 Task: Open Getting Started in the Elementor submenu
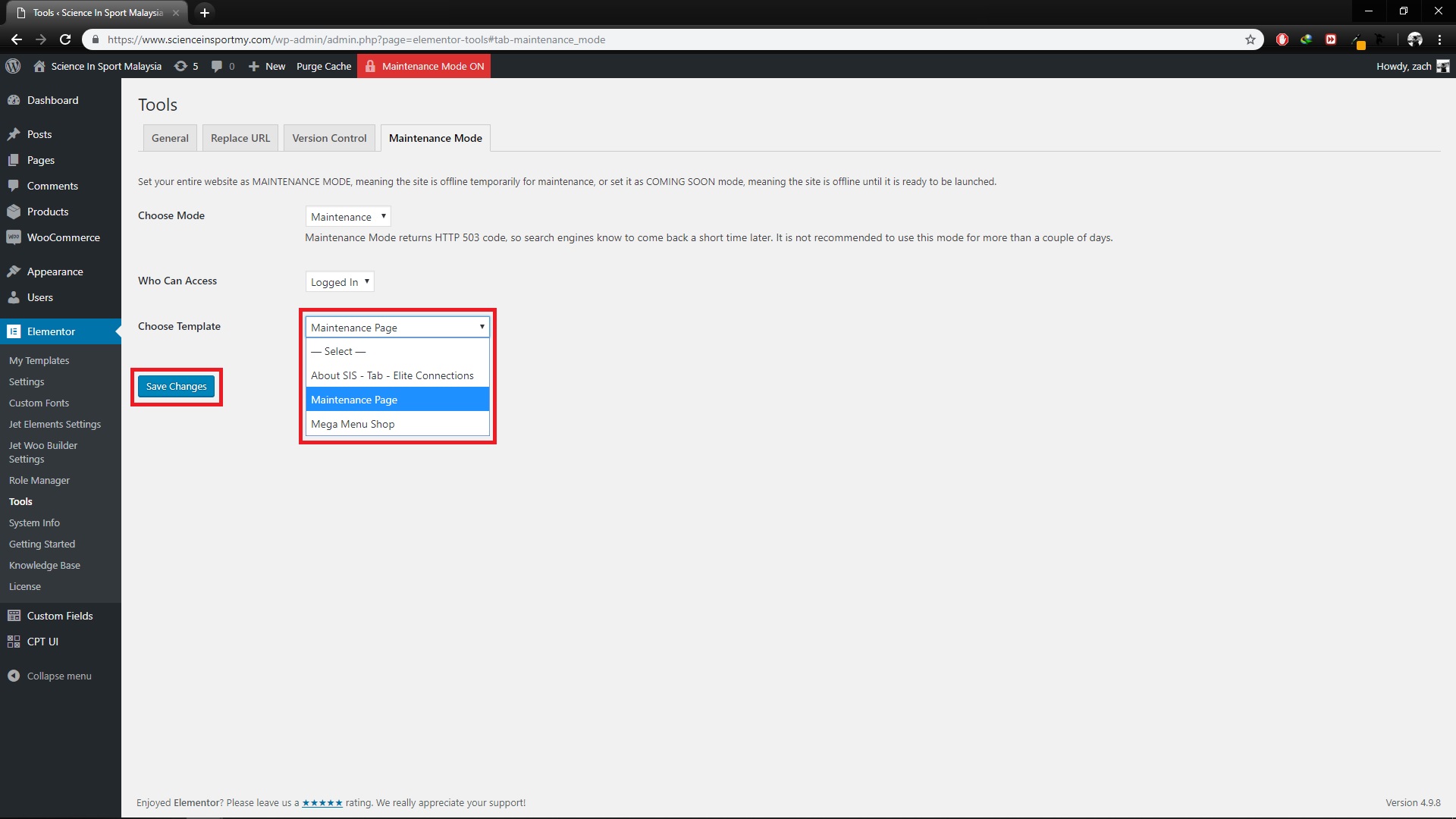42,544
